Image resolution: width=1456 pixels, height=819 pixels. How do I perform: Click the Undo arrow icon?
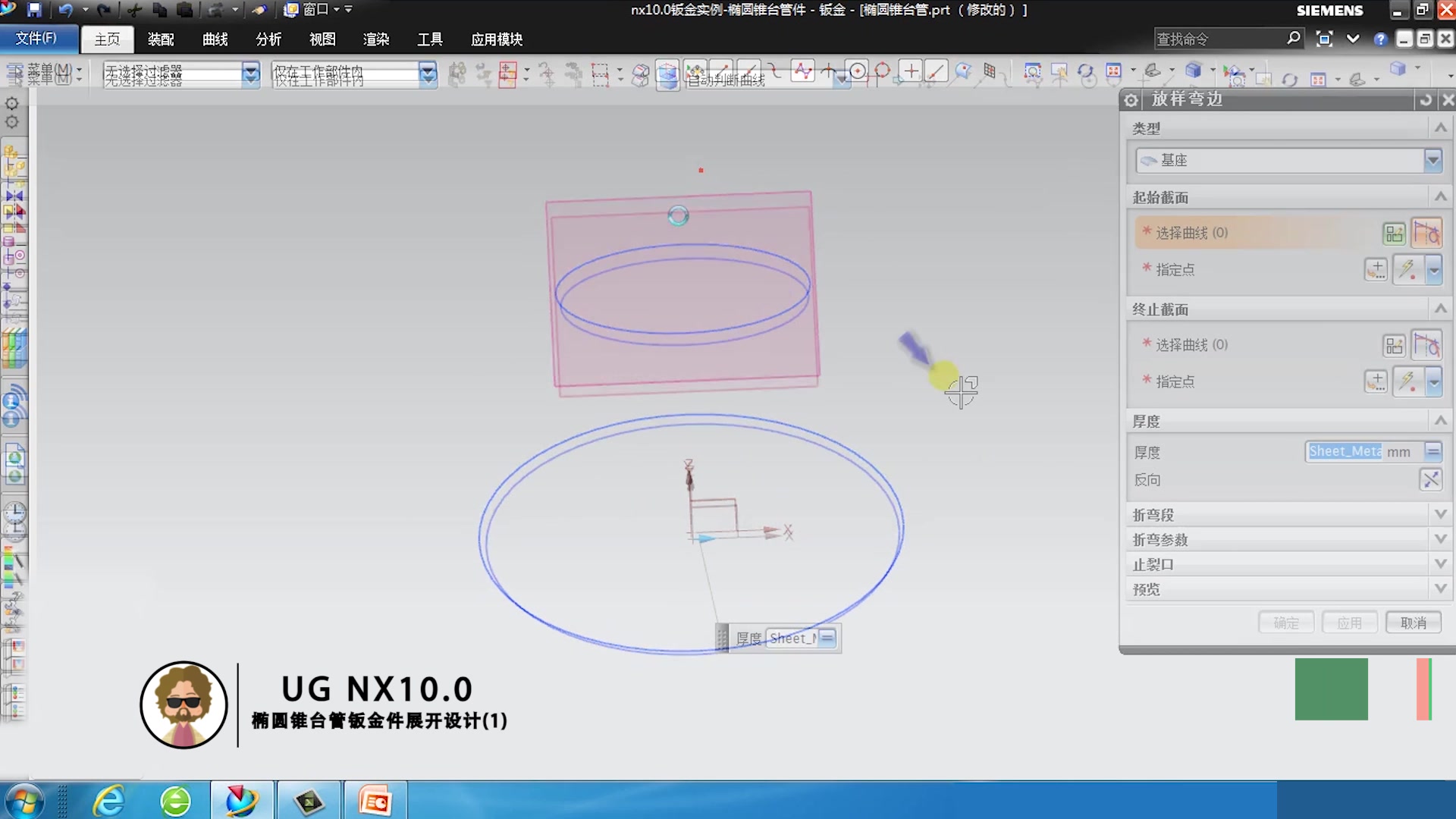pos(66,10)
